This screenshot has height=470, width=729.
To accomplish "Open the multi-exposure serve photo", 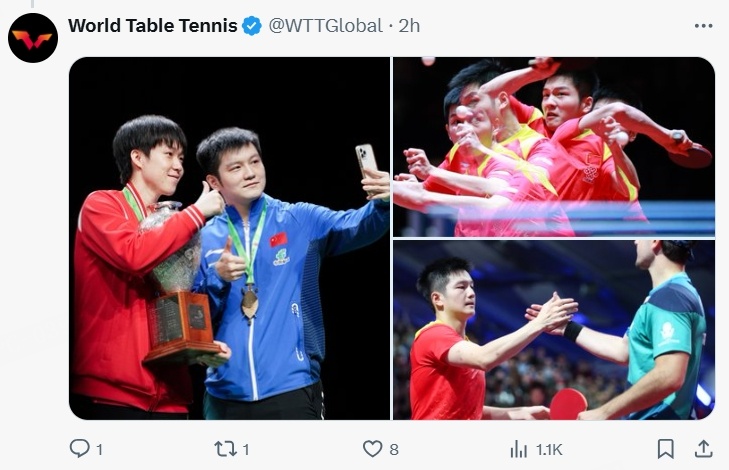I will pyautogui.click(x=554, y=147).
